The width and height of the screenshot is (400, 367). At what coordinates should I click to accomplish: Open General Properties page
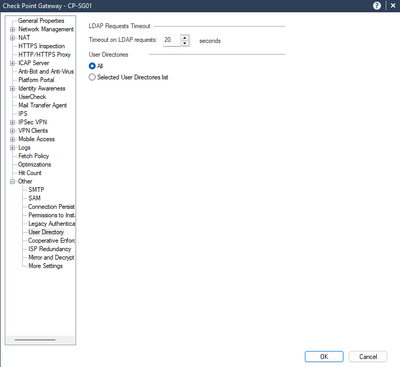pyautogui.click(x=41, y=21)
